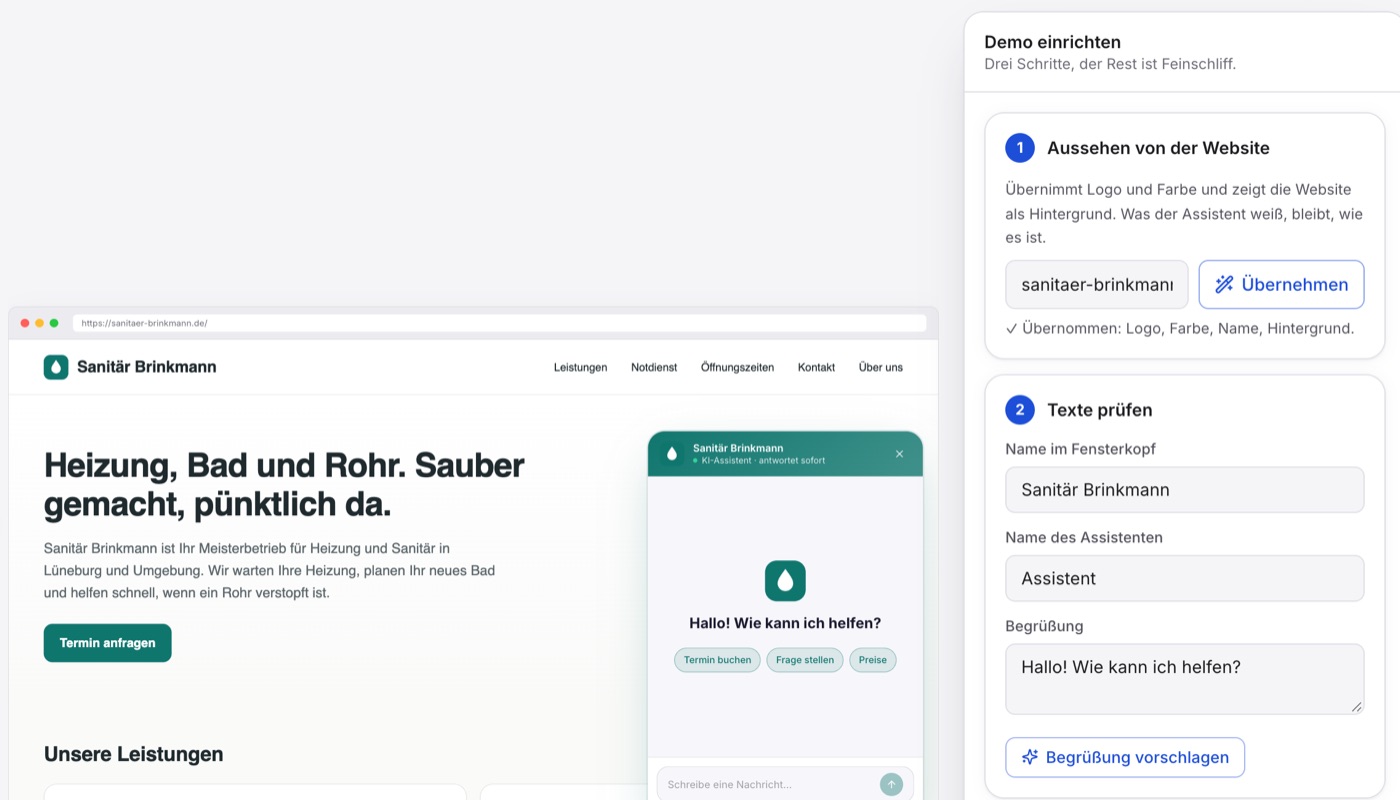Click the Übernehmen button
Image resolution: width=1400 pixels, height=800 pixels.
1281,285
